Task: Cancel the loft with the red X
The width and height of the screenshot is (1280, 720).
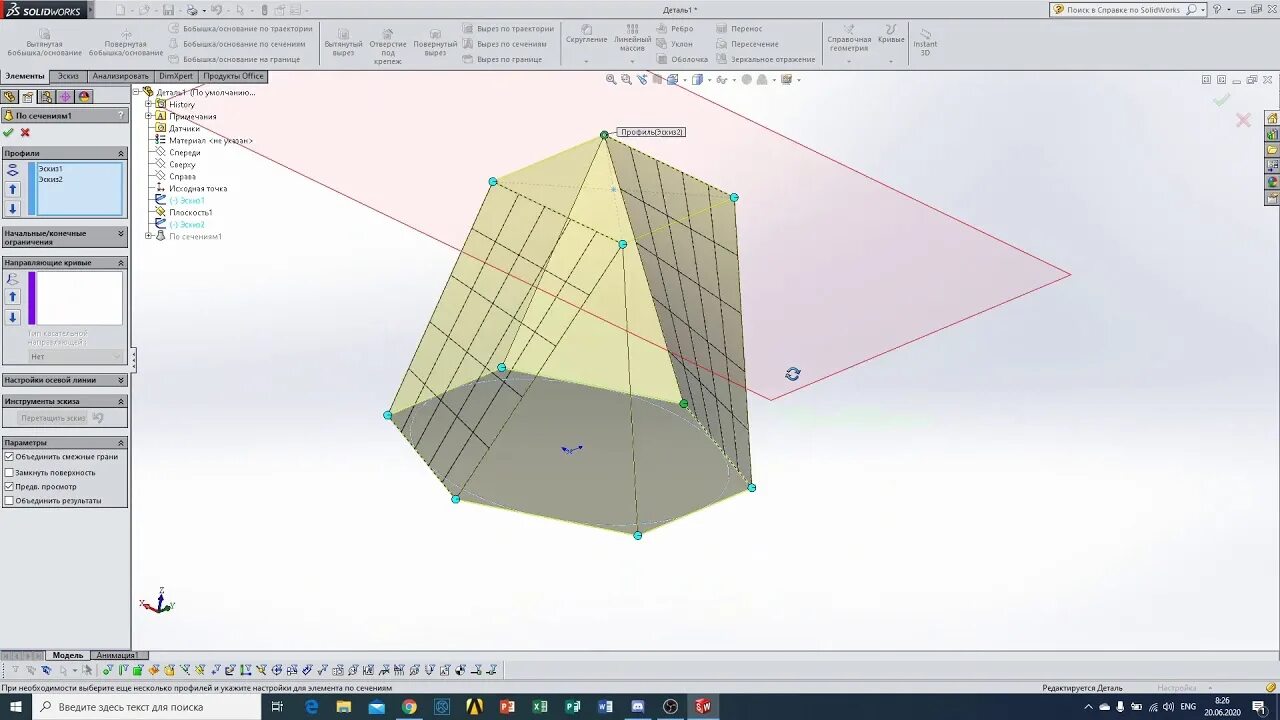Action: tap(23, 131)
